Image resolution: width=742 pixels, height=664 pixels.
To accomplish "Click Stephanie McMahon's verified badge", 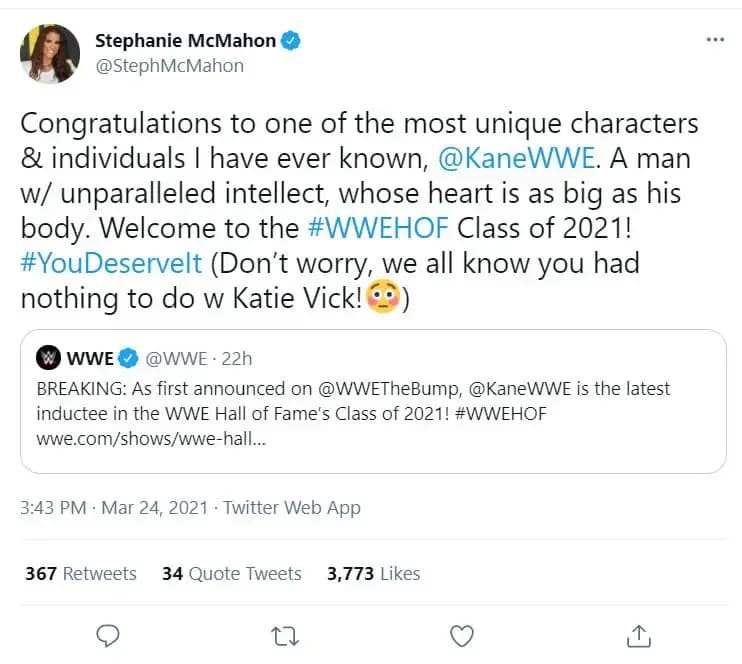I will [291, 41].
